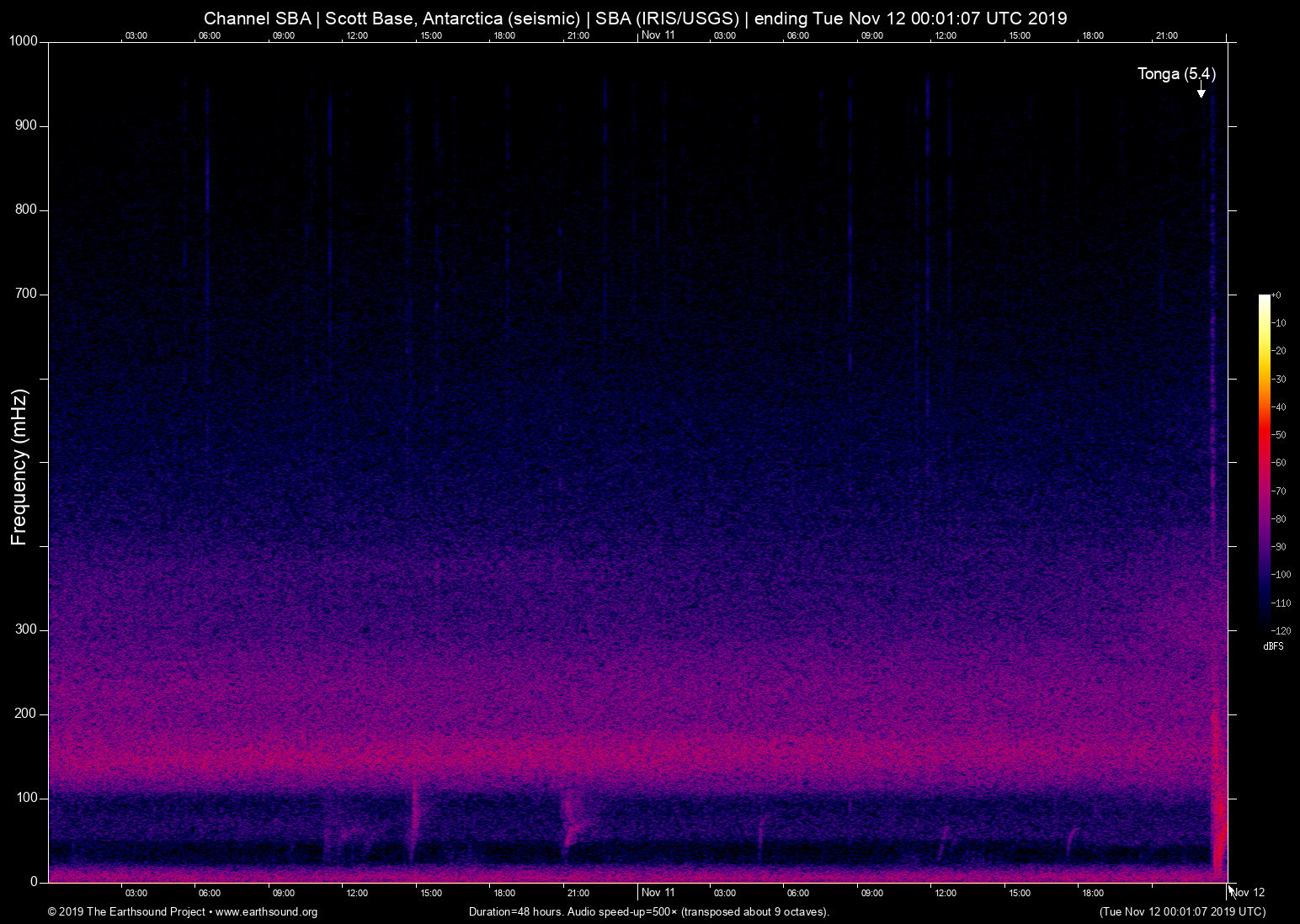Click the 700 mHz frequency axis tick label
The width and height of the screenshot is (1300, 924).
point(26,294)
